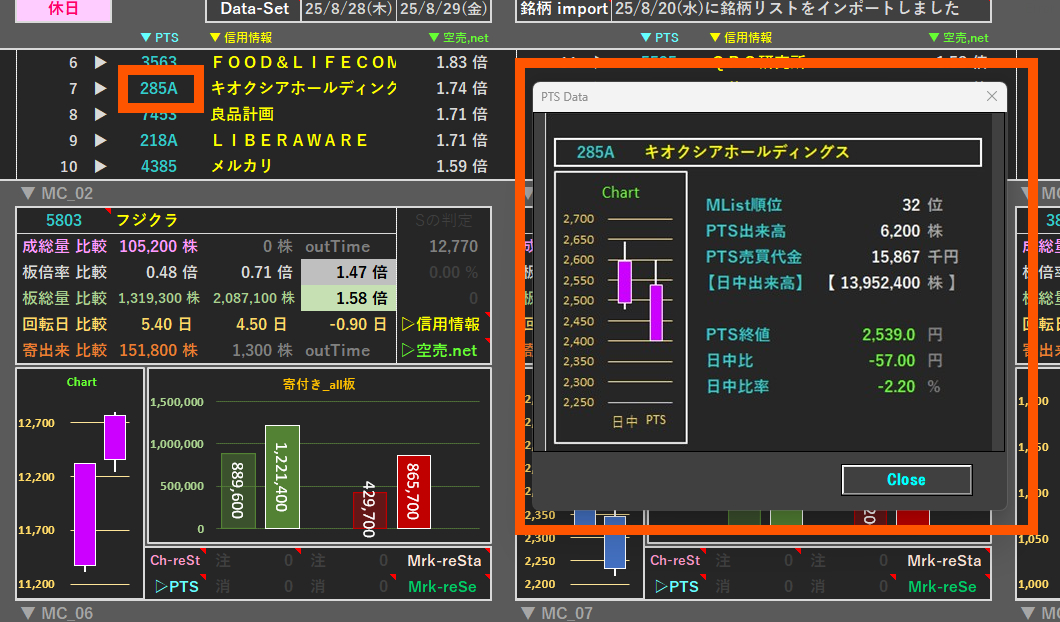Click the 休日 holiday label
Viewport: 1060px width, 622px height.
(x=64, y=9)
